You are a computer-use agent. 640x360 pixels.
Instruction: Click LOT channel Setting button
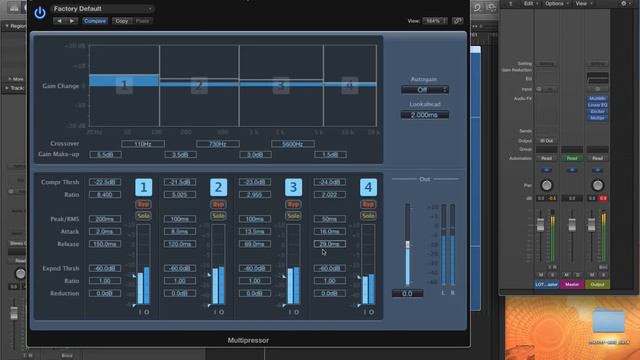(547, 64)
